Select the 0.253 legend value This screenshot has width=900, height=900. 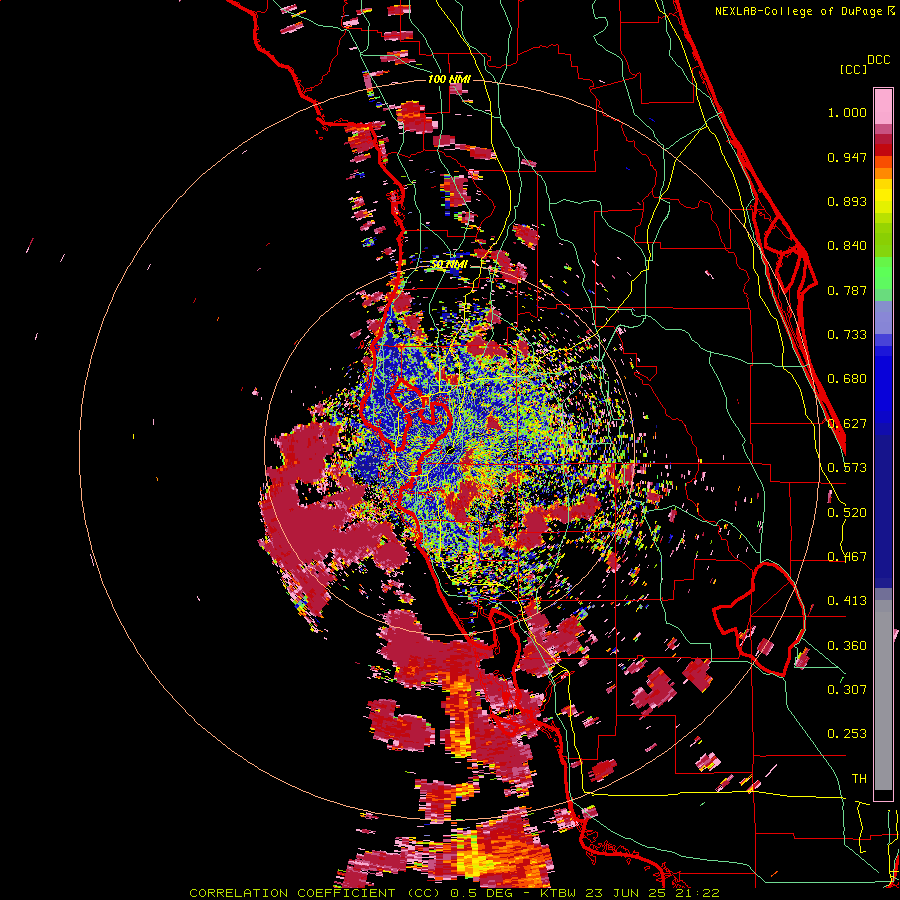tap(847, 734)
